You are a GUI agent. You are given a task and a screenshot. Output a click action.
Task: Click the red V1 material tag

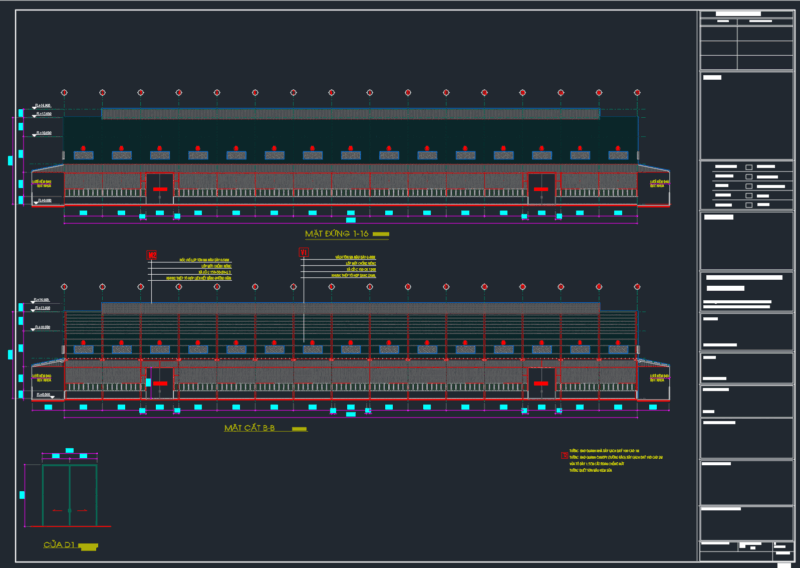[304, 254]
